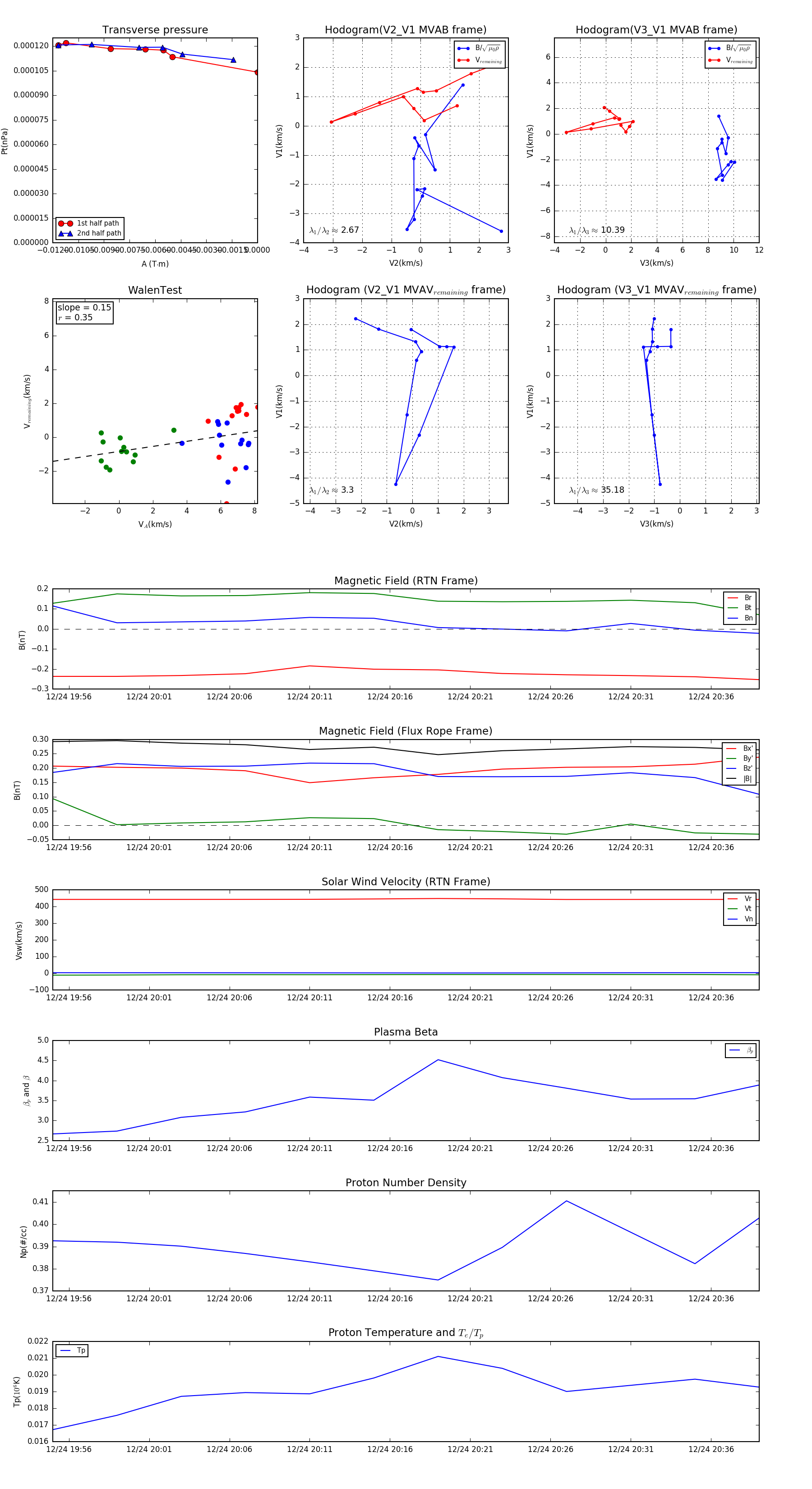Click the 'Transverse pressure' plot title
This screenshot has width=812, height=1489.
click(155, 30)
